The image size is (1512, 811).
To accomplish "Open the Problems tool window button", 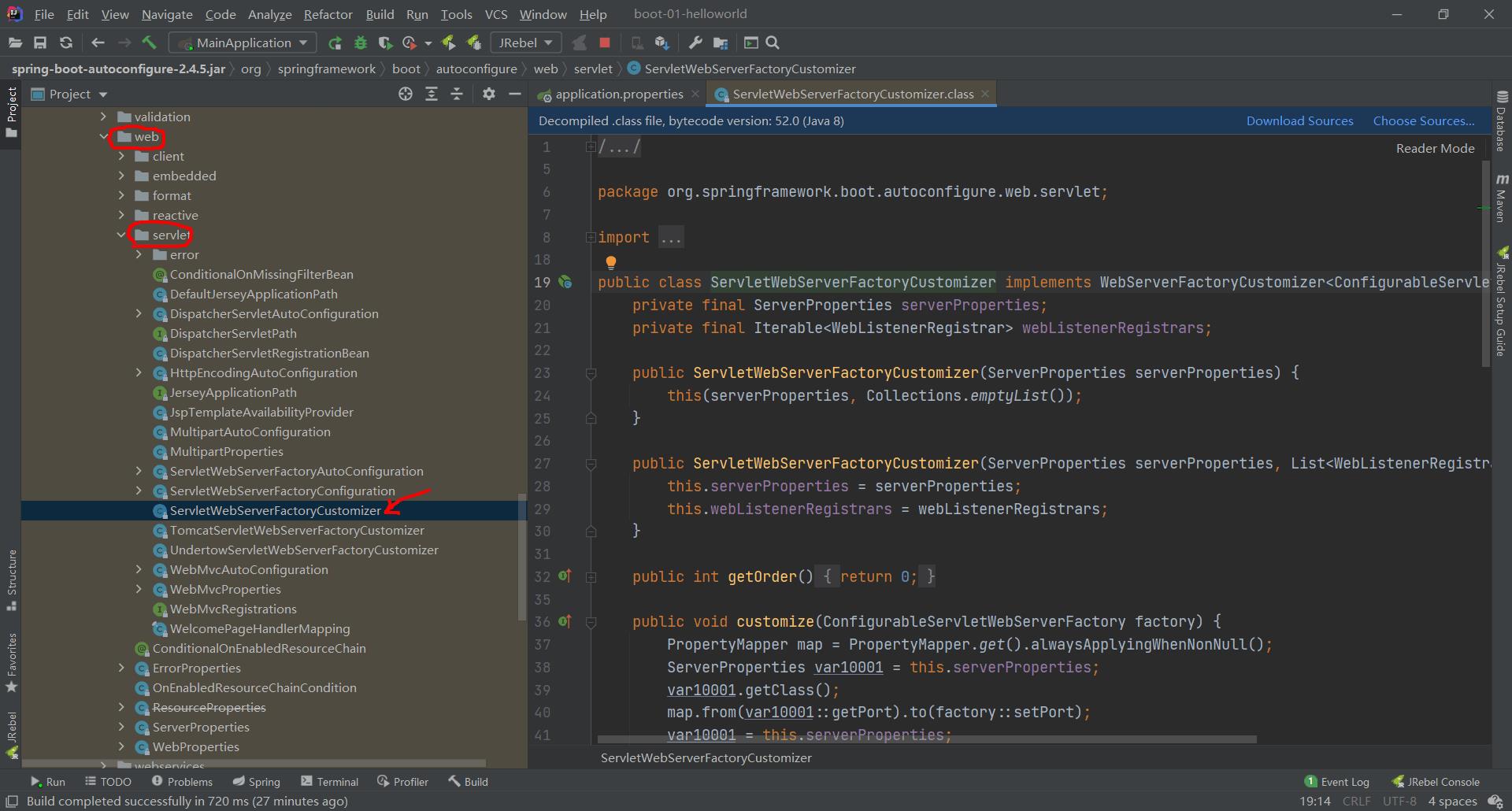I will click(x=182, y=782).
